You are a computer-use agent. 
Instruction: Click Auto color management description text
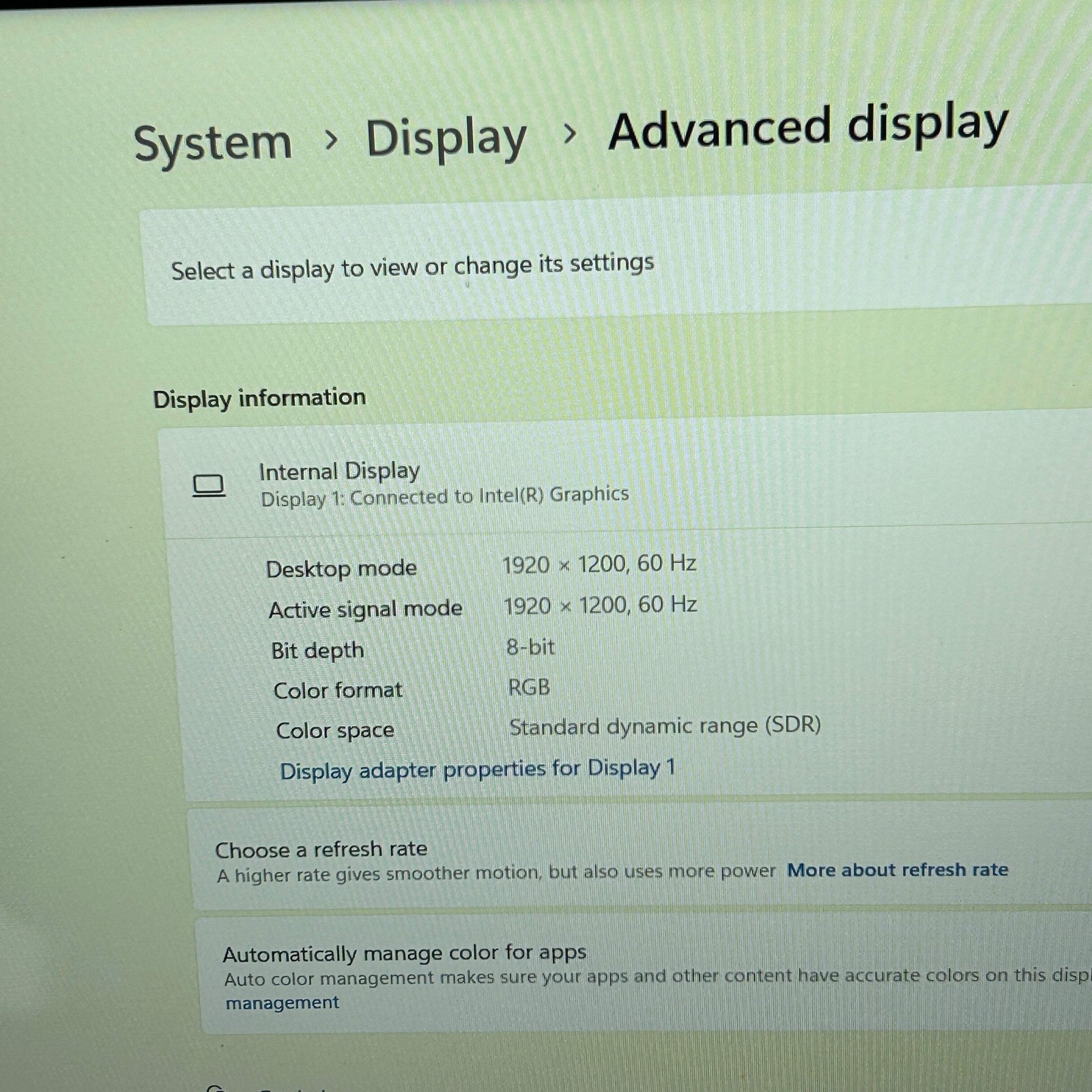[x=657, y=977]
